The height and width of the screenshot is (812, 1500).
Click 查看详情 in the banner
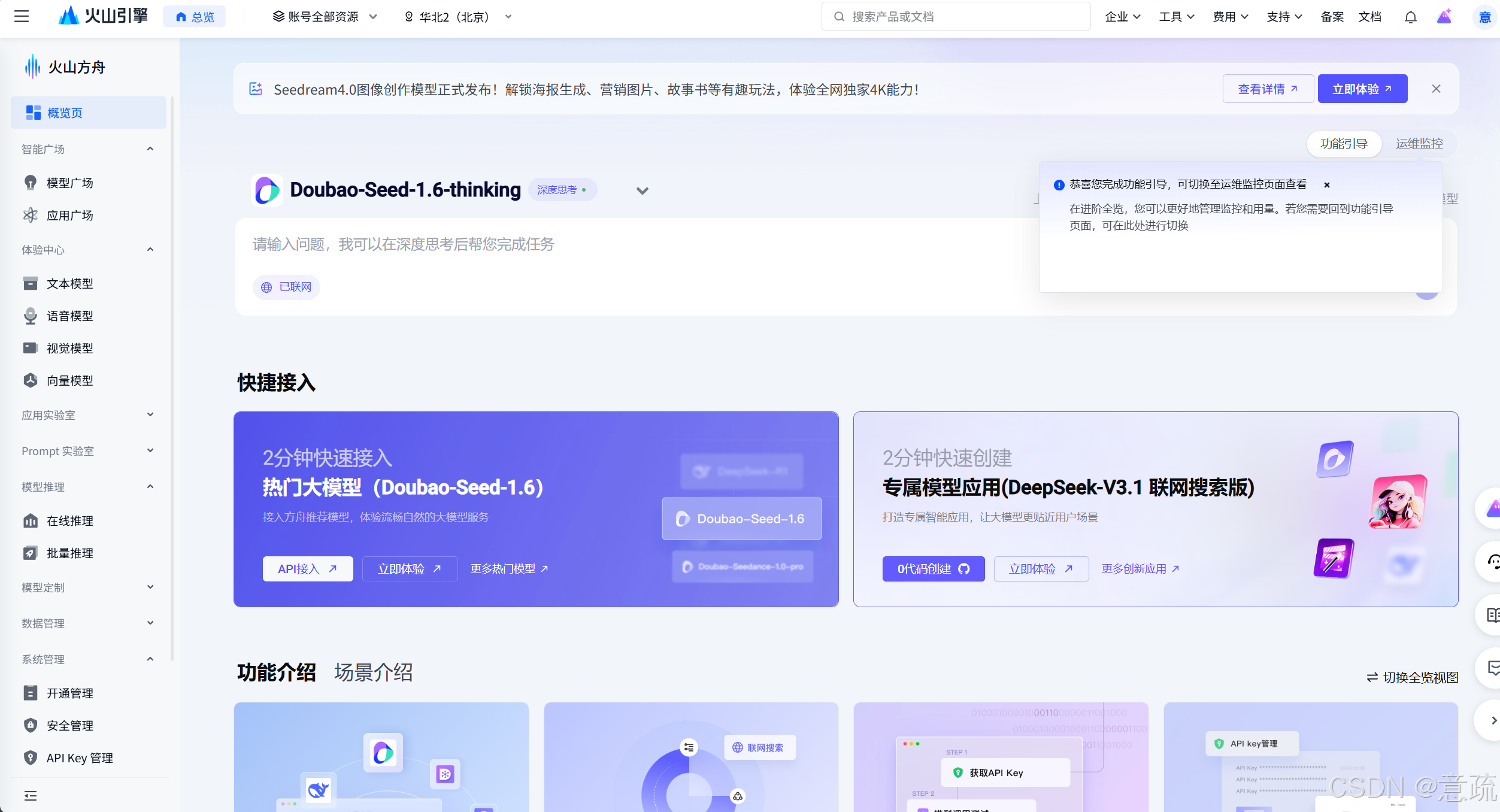pyautogui.click(x=1268, y=89)
